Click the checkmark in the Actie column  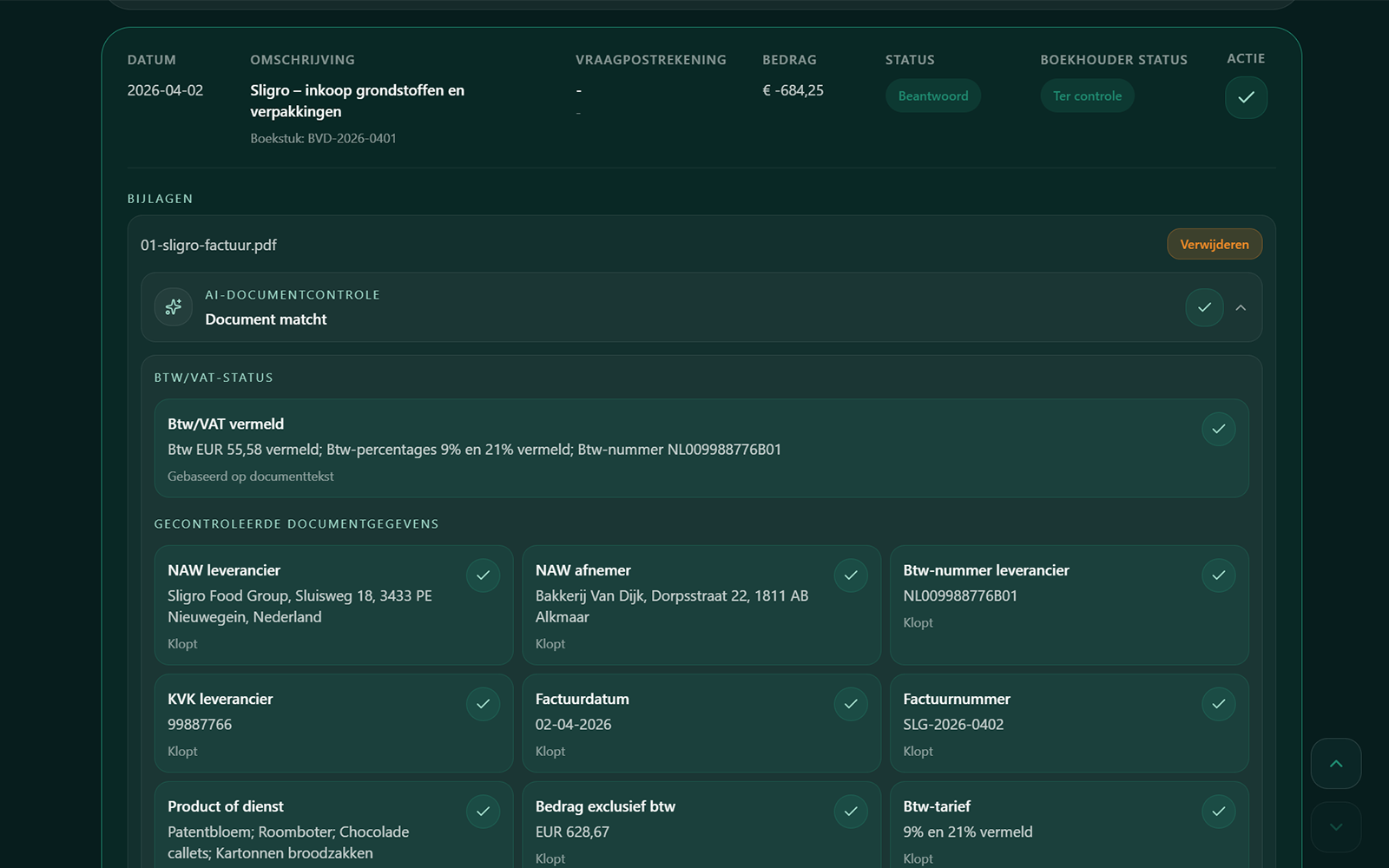1246,97
